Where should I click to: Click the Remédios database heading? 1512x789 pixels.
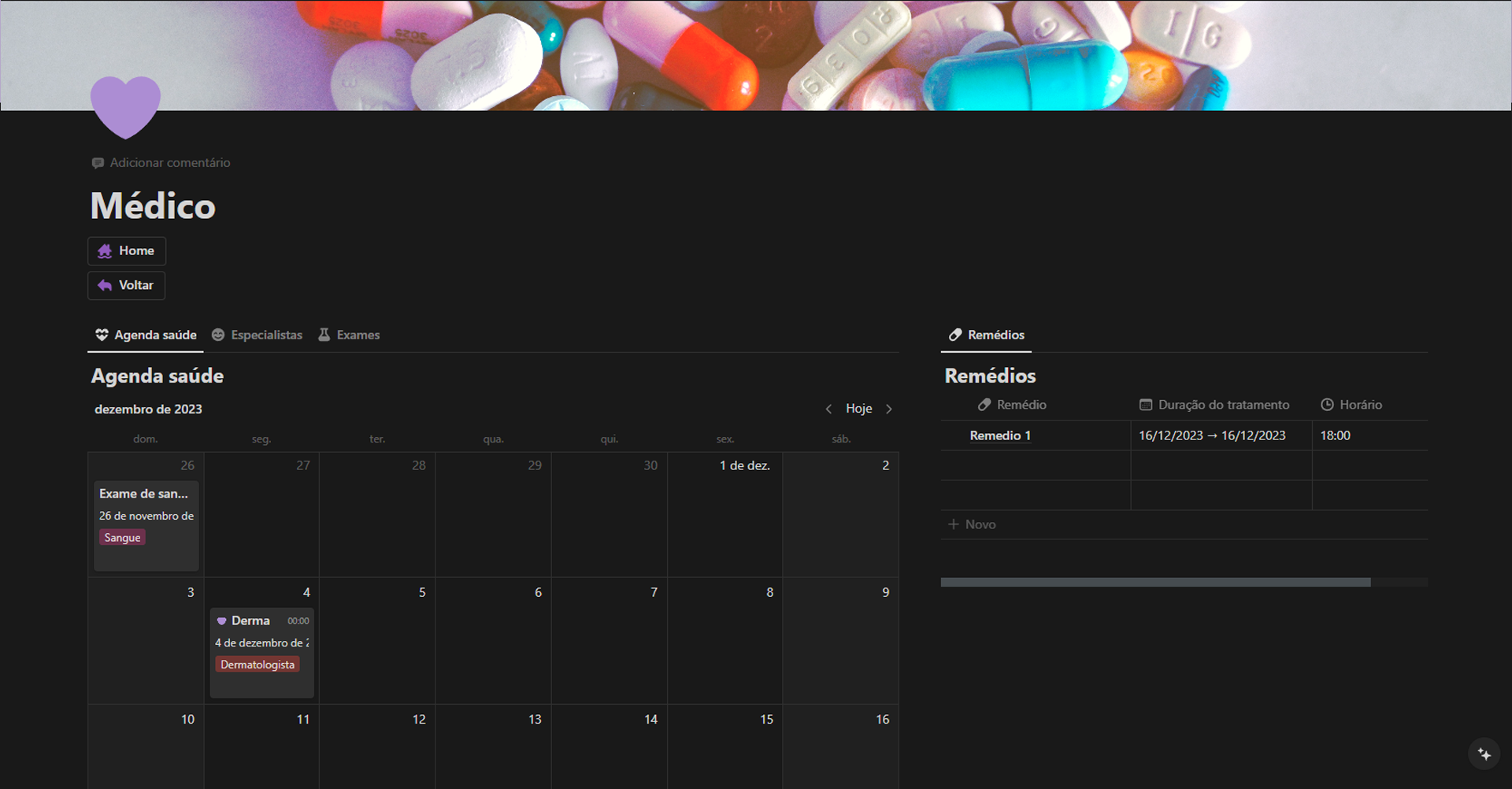point(990,376)
